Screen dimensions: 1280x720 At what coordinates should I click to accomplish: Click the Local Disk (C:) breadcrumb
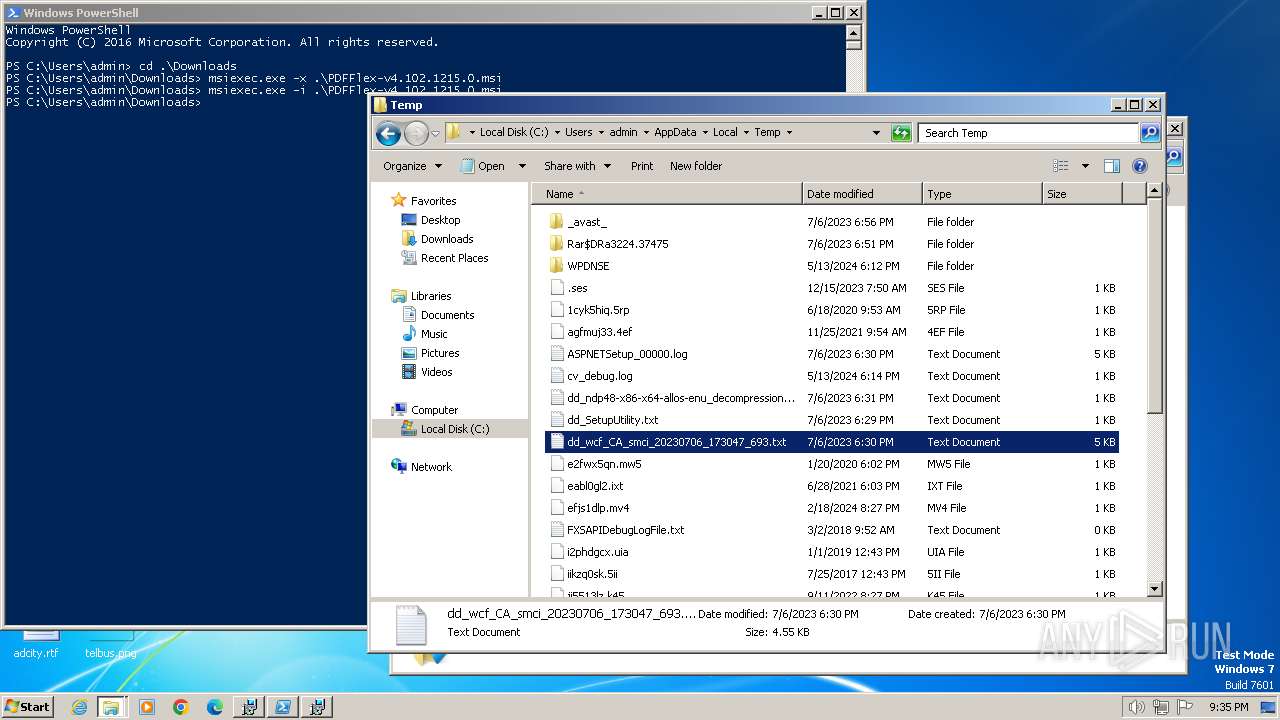(514, 132)
